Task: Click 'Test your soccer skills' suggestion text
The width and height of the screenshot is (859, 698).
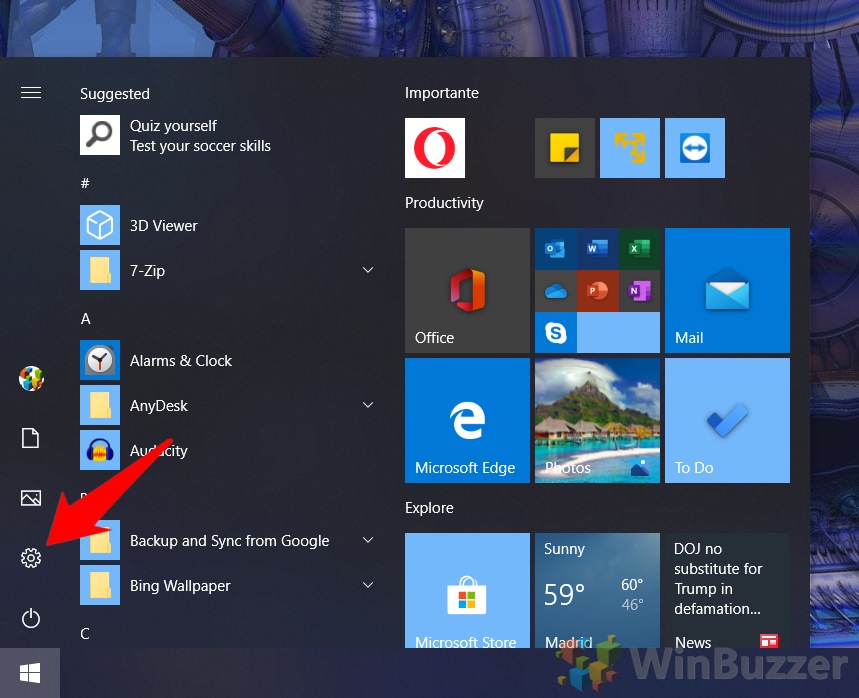Action: [x=201, y=146]
